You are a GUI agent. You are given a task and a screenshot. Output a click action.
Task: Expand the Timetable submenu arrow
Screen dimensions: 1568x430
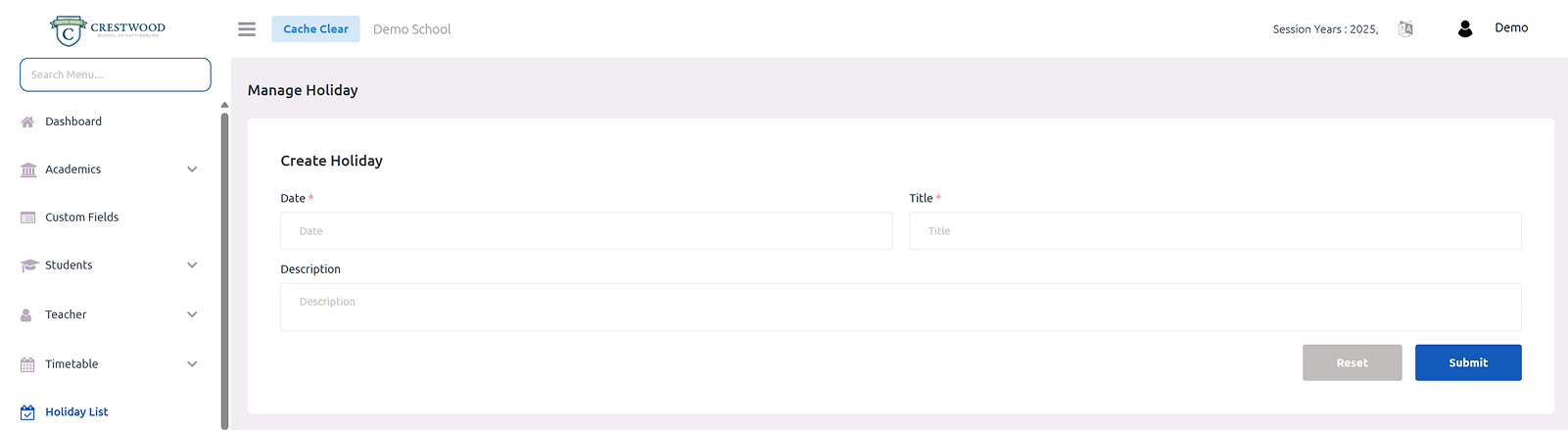tap(192, 364)
